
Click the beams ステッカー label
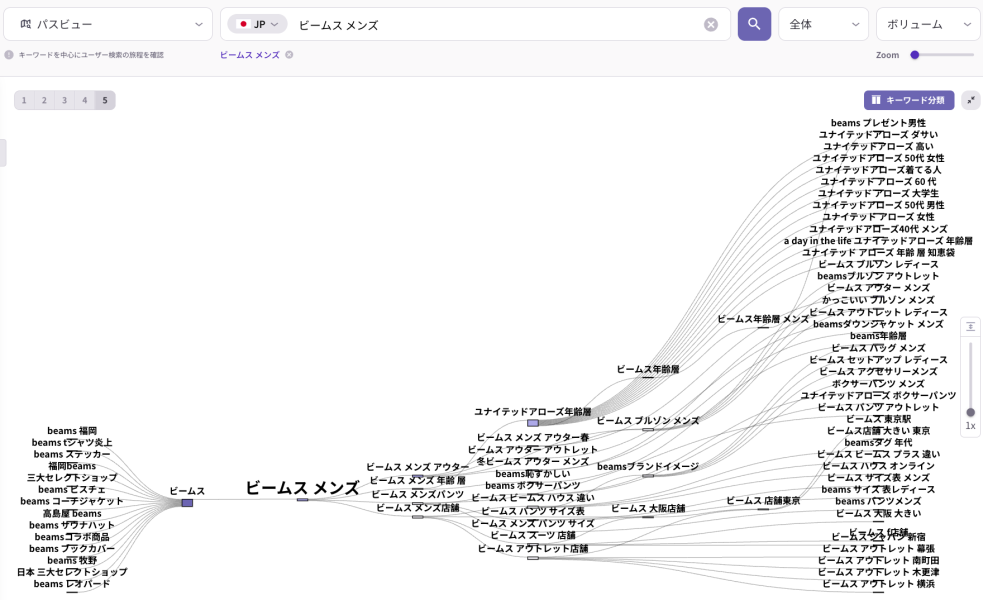coord(72,454)
